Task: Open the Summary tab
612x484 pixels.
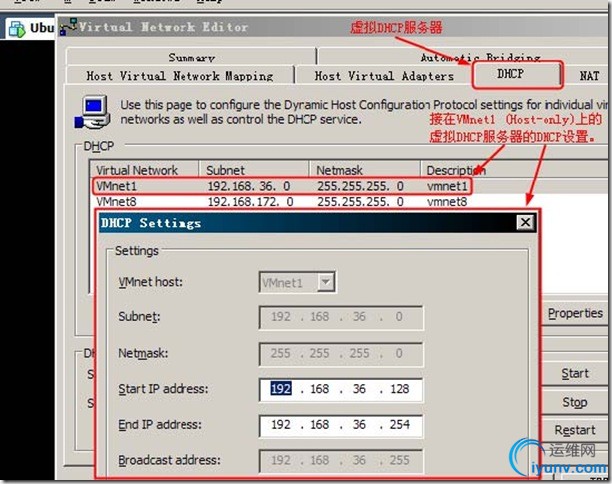Action: pos(191,57)
